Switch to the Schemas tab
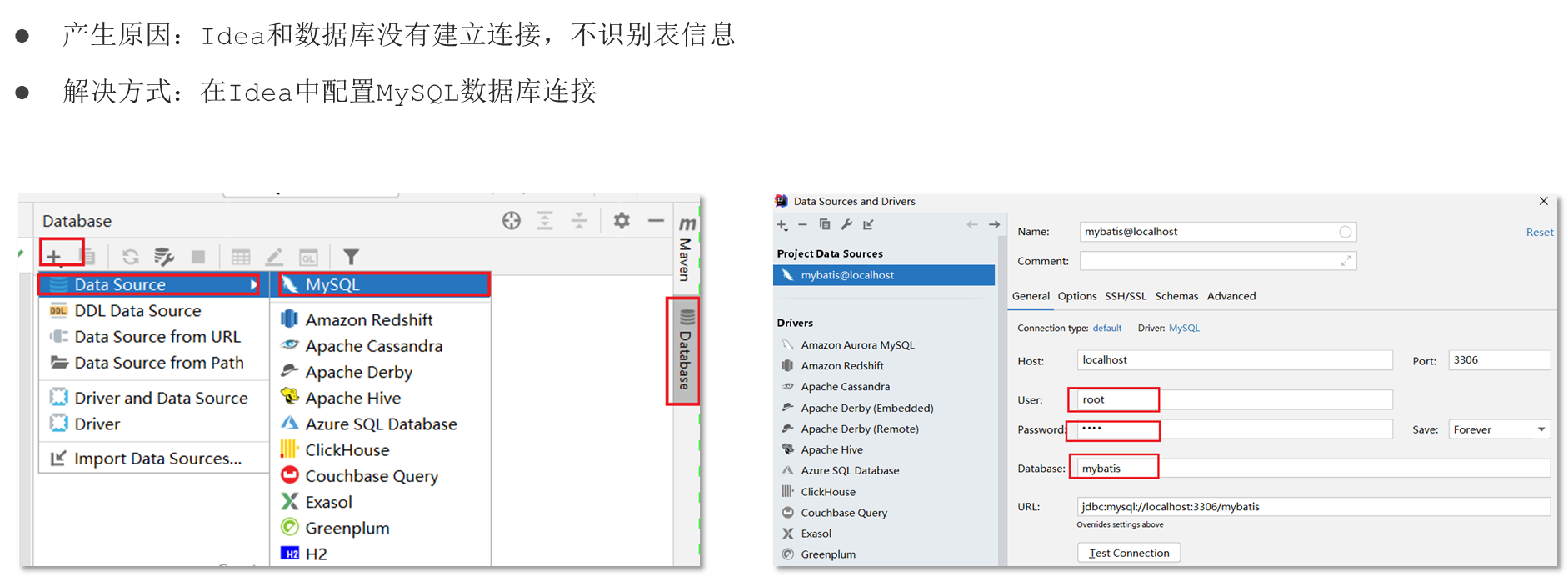 click(x=1176, y=296)
